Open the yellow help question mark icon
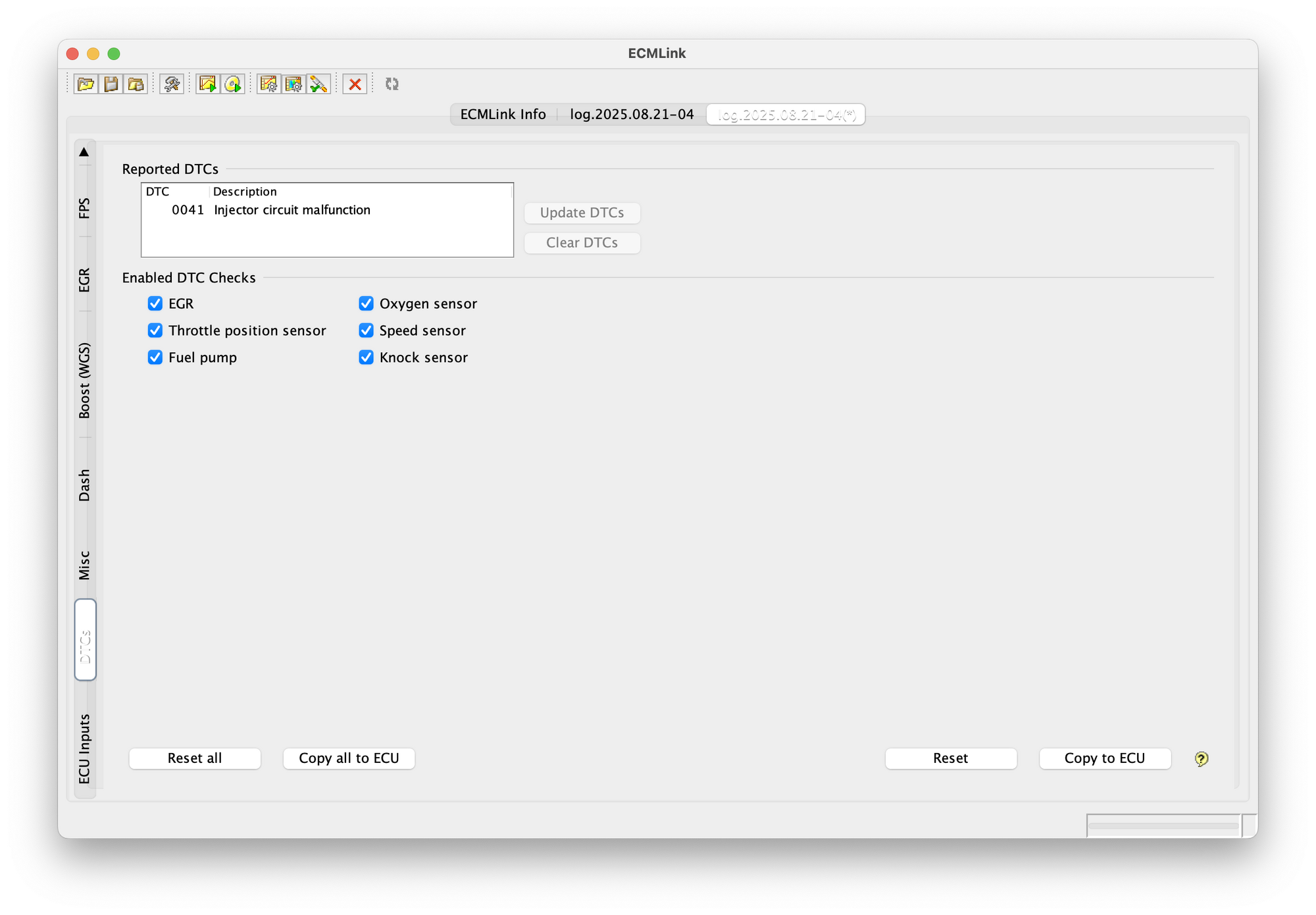Viewport: 1316px width, 915px height. (x=1202, y=759)
